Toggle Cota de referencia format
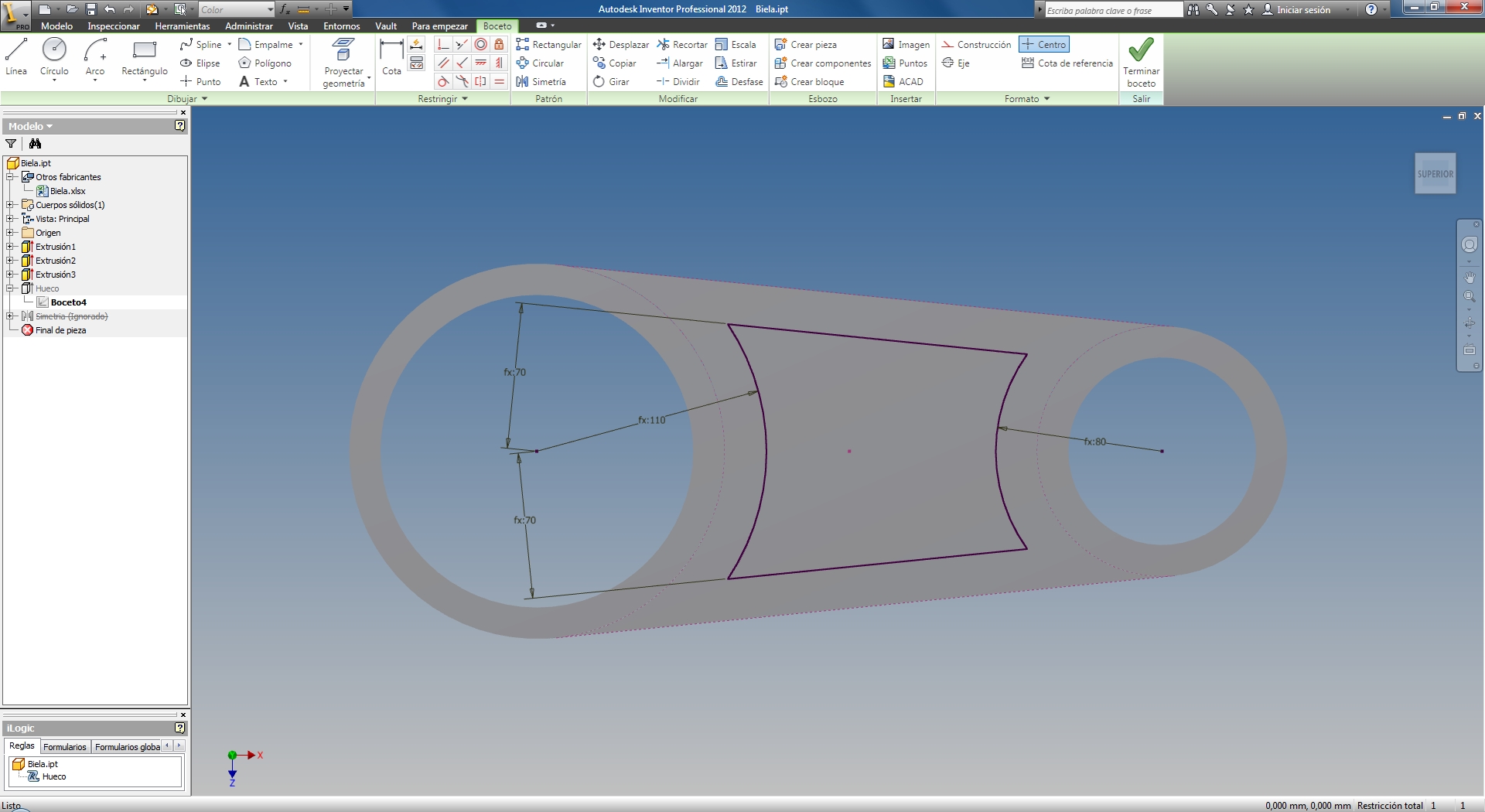 coord(1067,63)
